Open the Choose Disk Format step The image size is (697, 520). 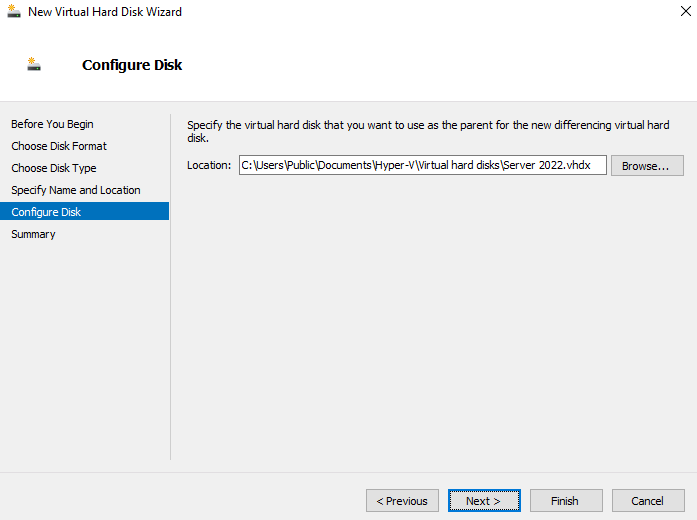click(59, 146)
